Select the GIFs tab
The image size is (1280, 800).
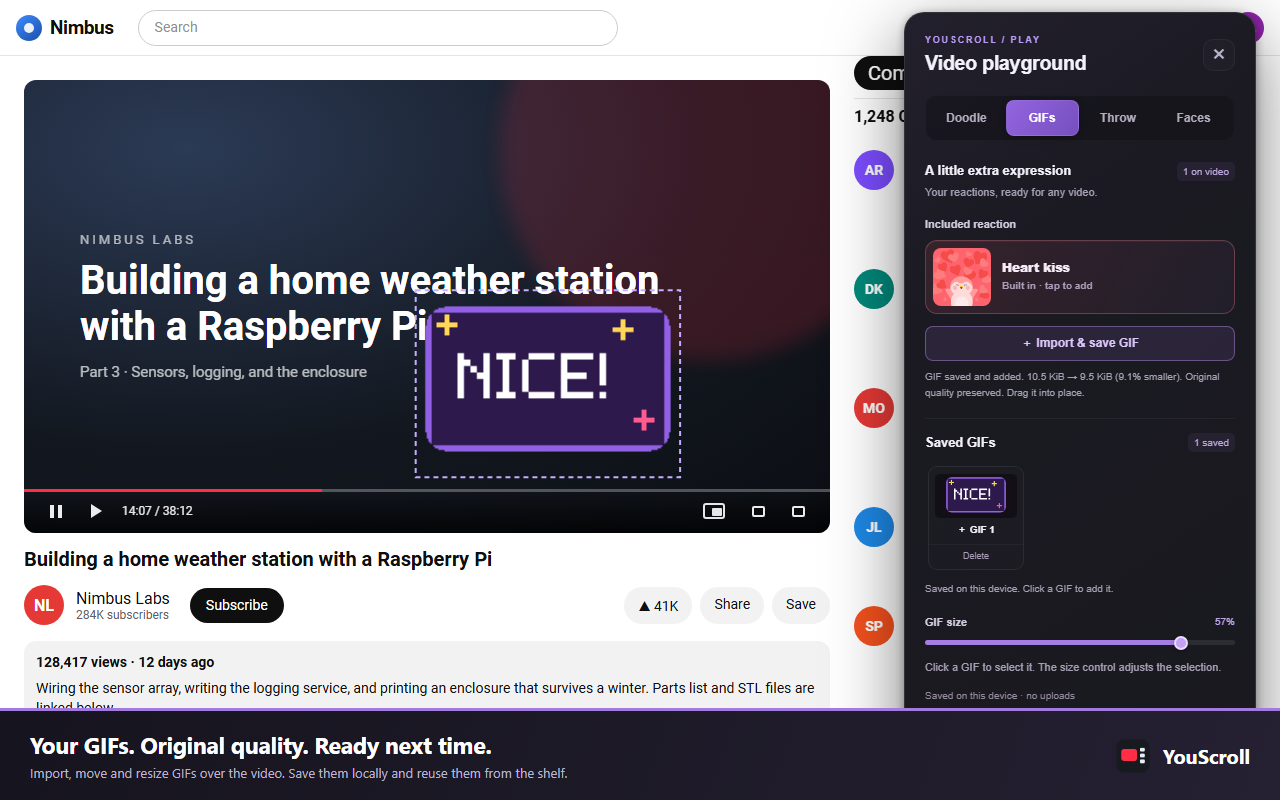pyautogui.click(x=1042, y=118)
